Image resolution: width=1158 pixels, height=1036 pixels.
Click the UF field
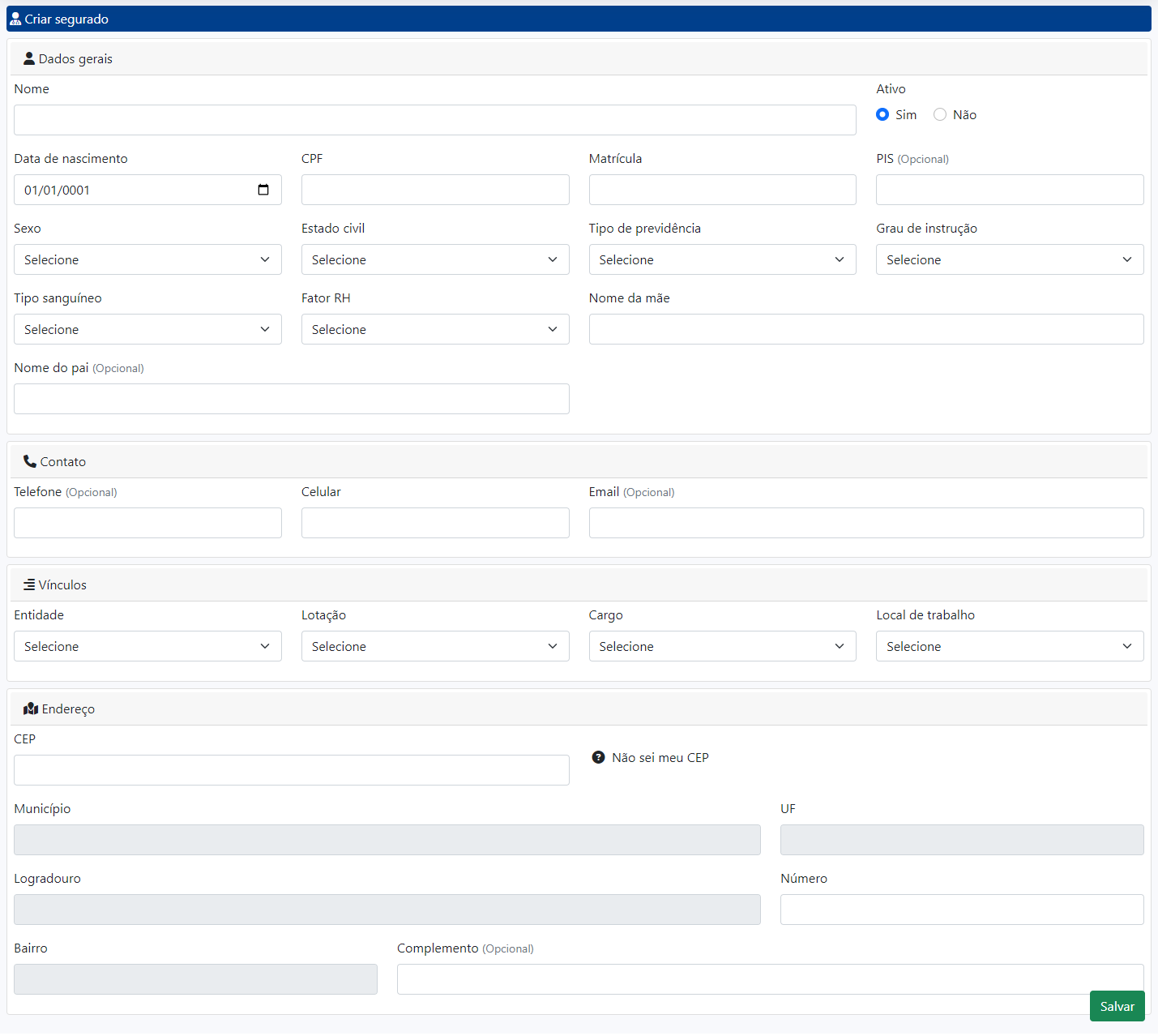point(962,840)
